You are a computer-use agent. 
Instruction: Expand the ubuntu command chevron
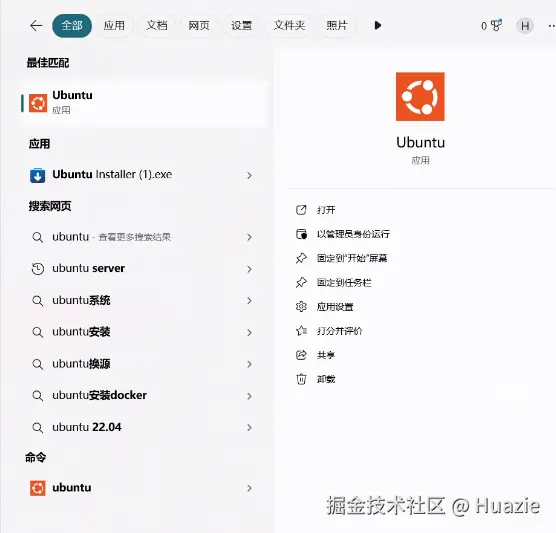coord(249,488)
